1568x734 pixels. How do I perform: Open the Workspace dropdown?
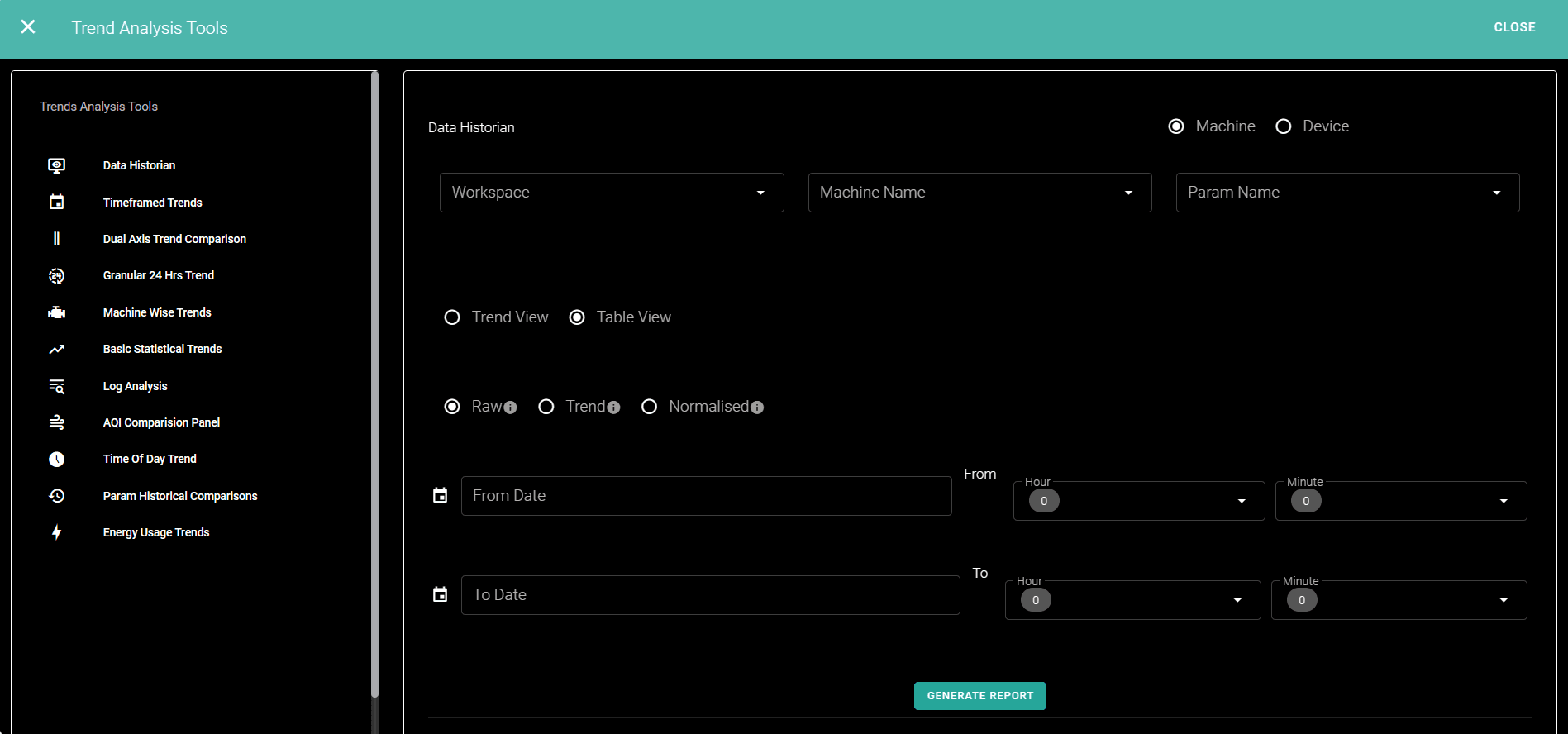click(x=611, y=193)
